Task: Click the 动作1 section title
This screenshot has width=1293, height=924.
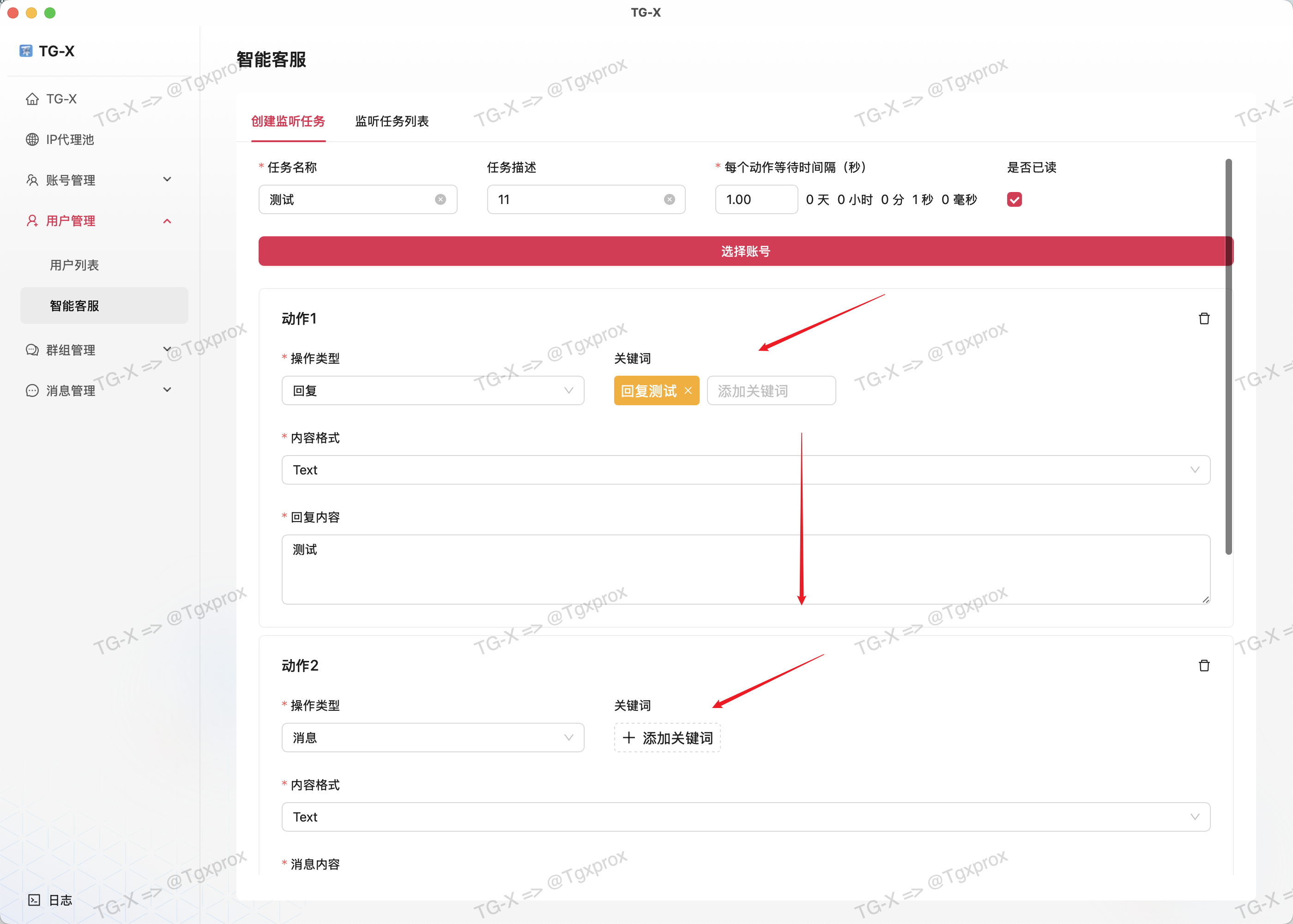Action: [299, 318]
